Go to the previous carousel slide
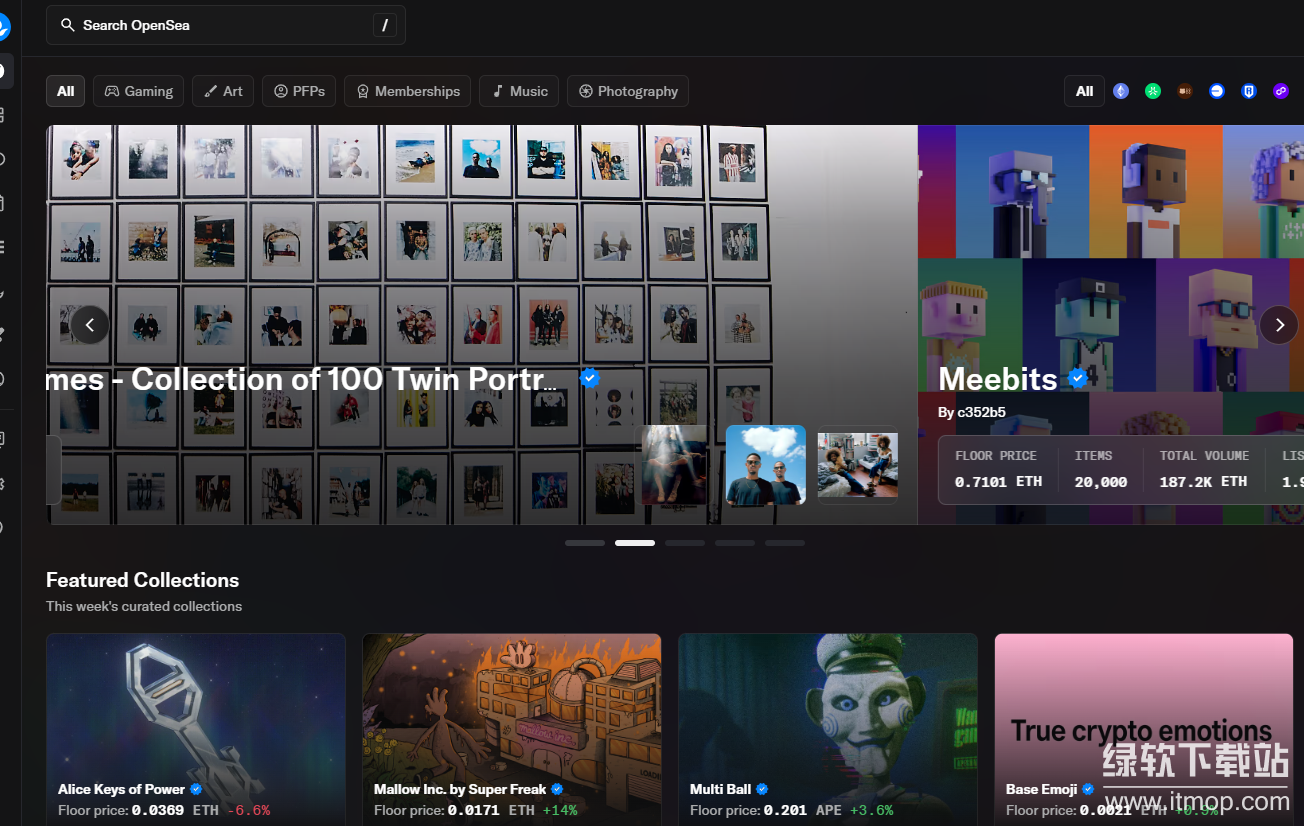Viewport: 1304px width, 826px height. pos(90,325)
